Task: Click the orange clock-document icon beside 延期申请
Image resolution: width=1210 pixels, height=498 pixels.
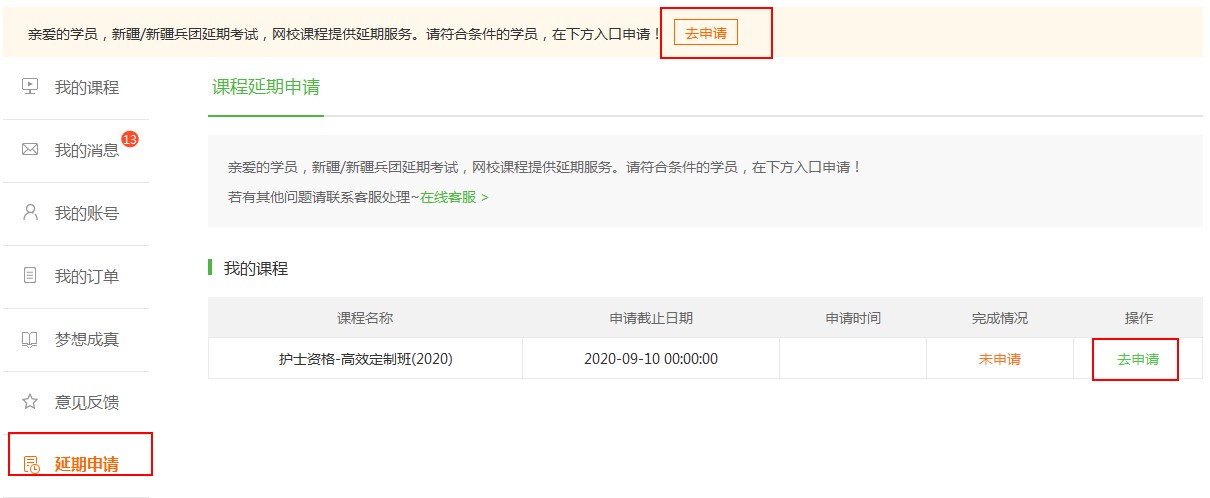Action: 31,465
